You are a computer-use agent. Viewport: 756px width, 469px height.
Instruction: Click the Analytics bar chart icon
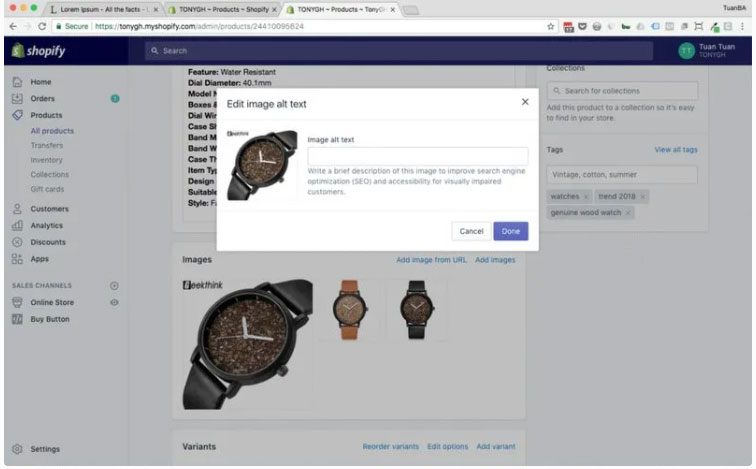[17, 225]
